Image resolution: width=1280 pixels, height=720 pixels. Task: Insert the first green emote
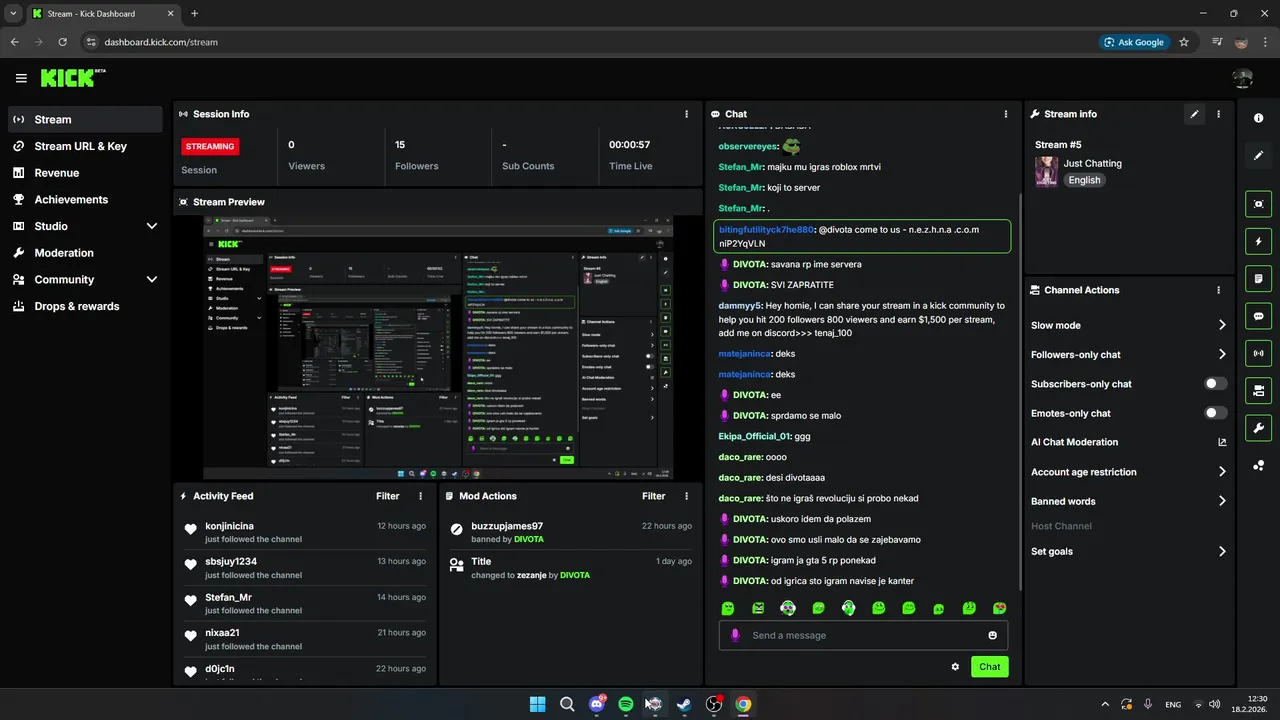[x=728, y=608]
